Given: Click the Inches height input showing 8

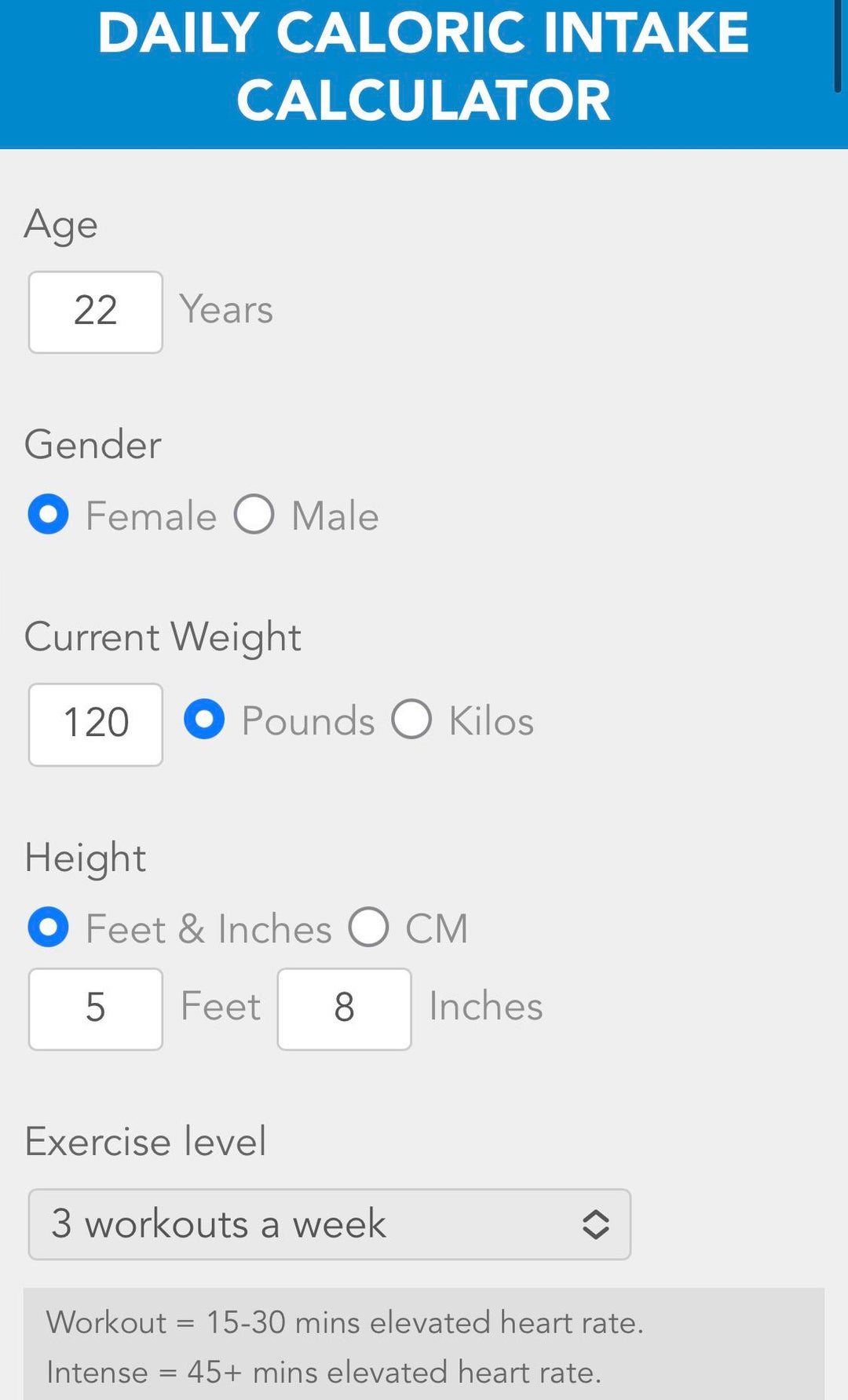Looking at the screenshot, I should [344, 1008].
